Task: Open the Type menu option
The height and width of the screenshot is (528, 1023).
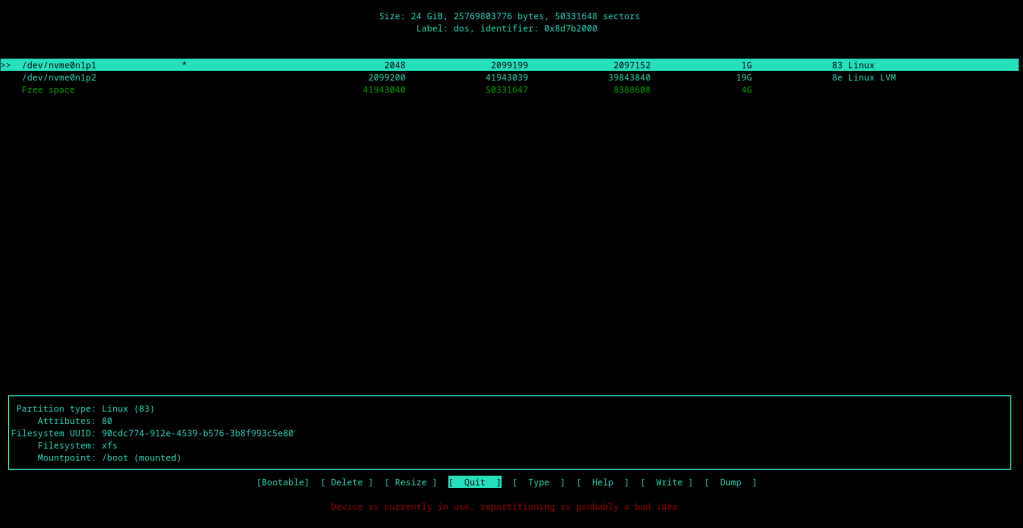Action: pyautogui.click(x=538, y=482)
